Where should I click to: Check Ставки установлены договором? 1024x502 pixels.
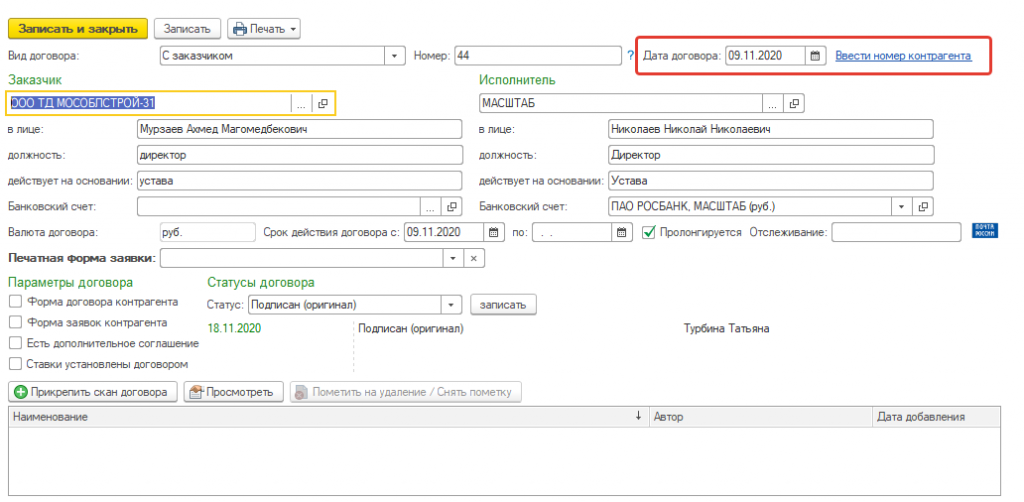(16, 364)
